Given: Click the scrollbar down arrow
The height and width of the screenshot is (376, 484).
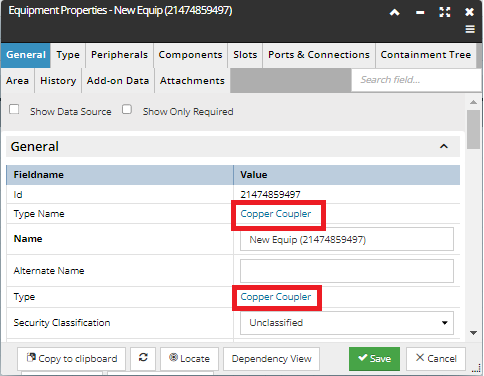Looking at the screenshot, I should click(473, 333).
